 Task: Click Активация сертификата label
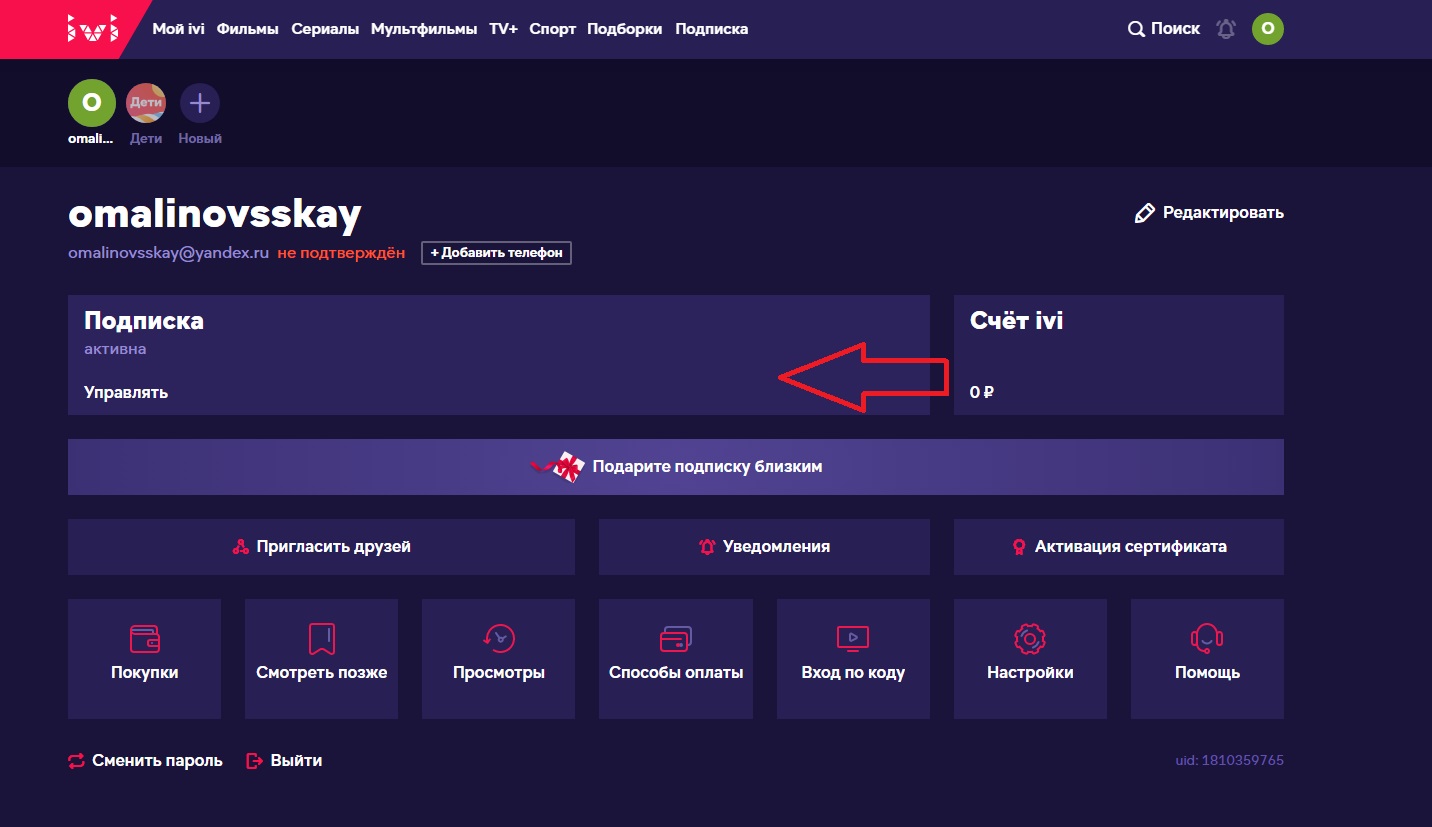pyautogui.click(x=1131, y=547)
